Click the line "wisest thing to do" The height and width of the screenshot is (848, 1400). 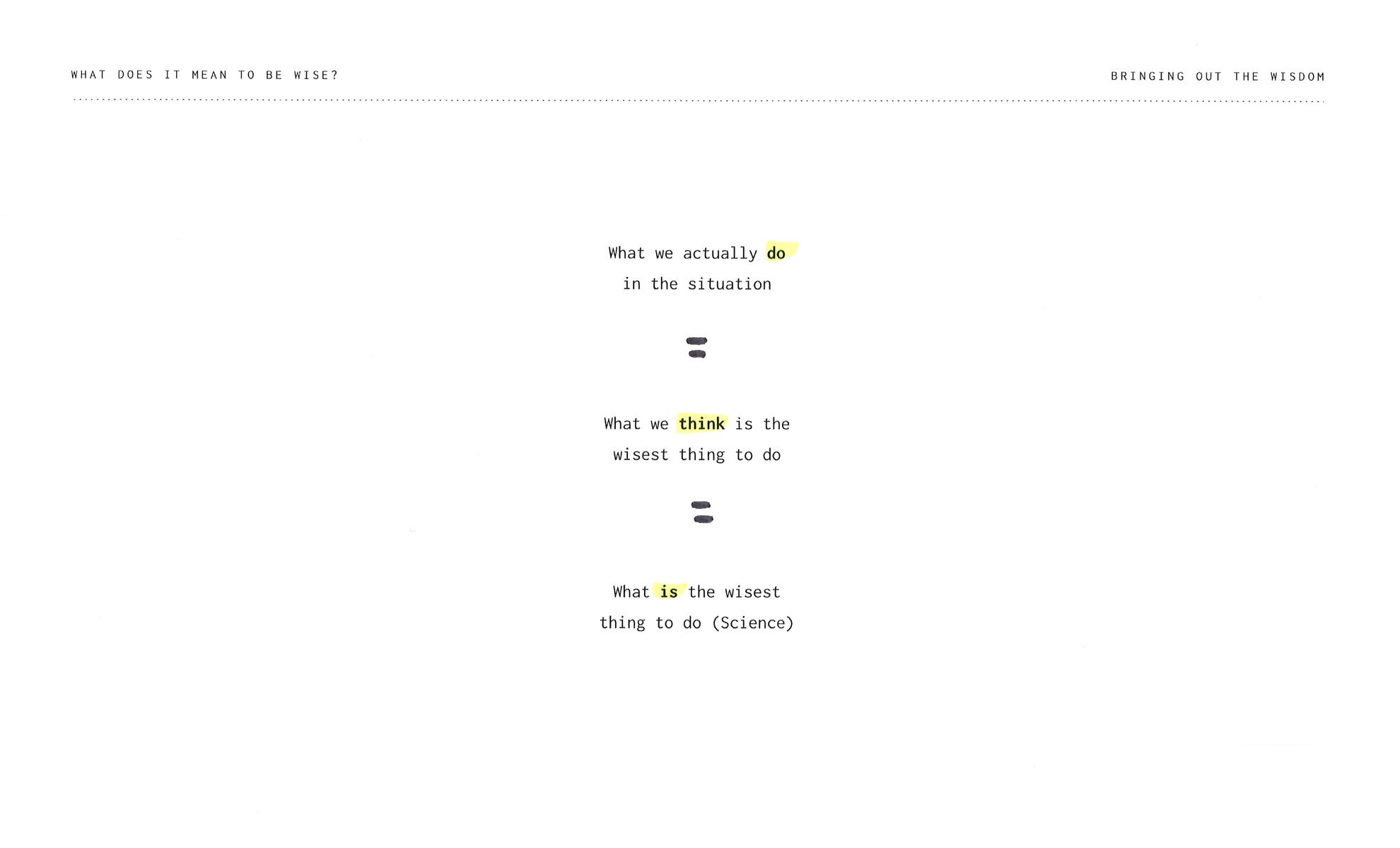click(696, 455)
